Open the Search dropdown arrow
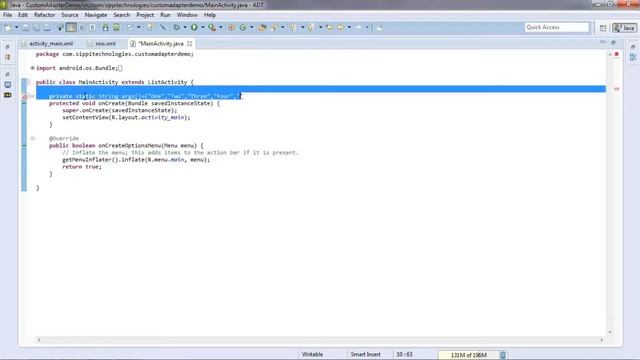This screenshot has width=640, height=360. 282,27
